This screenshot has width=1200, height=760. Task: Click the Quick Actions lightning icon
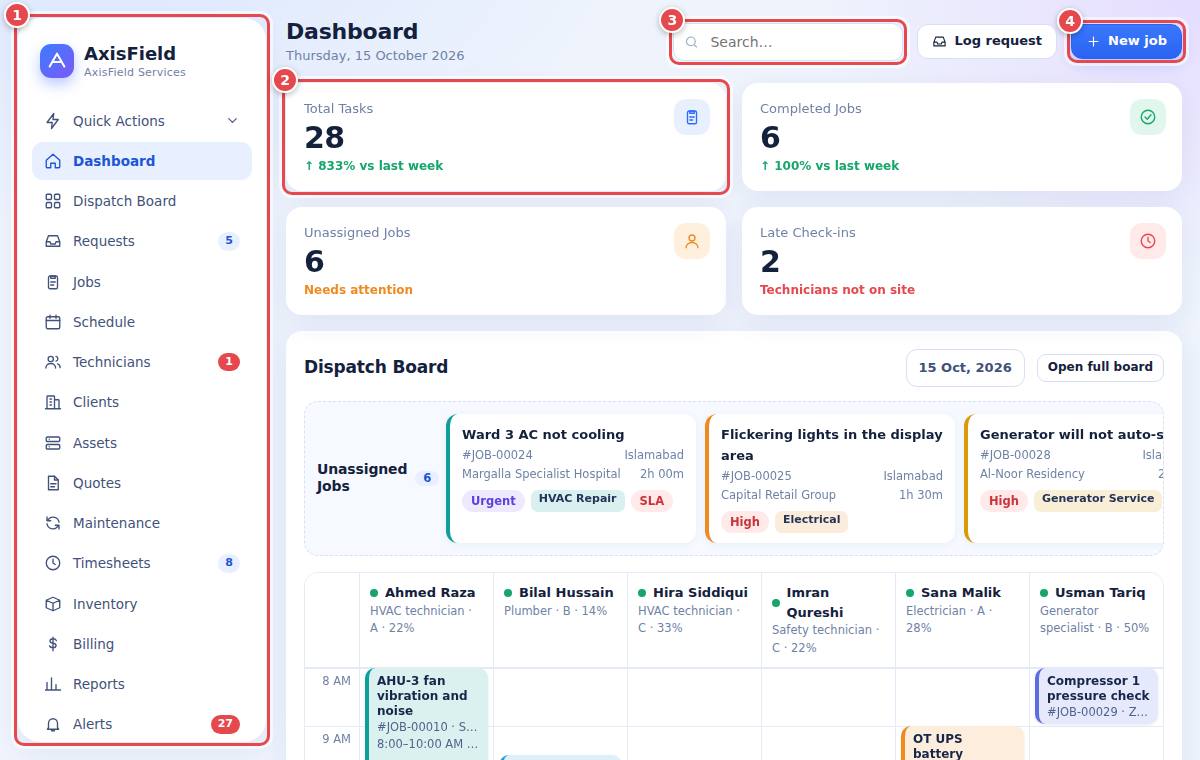(53, 121)
